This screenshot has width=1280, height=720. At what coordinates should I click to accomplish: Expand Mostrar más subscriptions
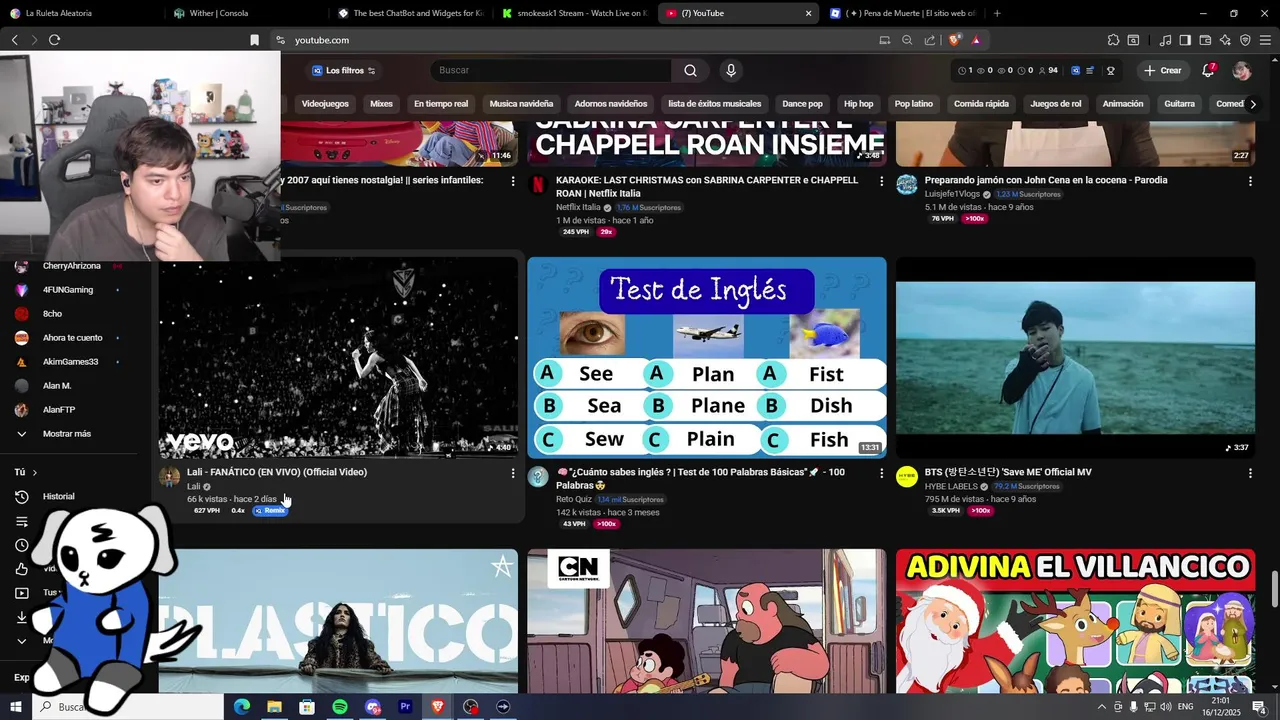(x=66, y=434)
